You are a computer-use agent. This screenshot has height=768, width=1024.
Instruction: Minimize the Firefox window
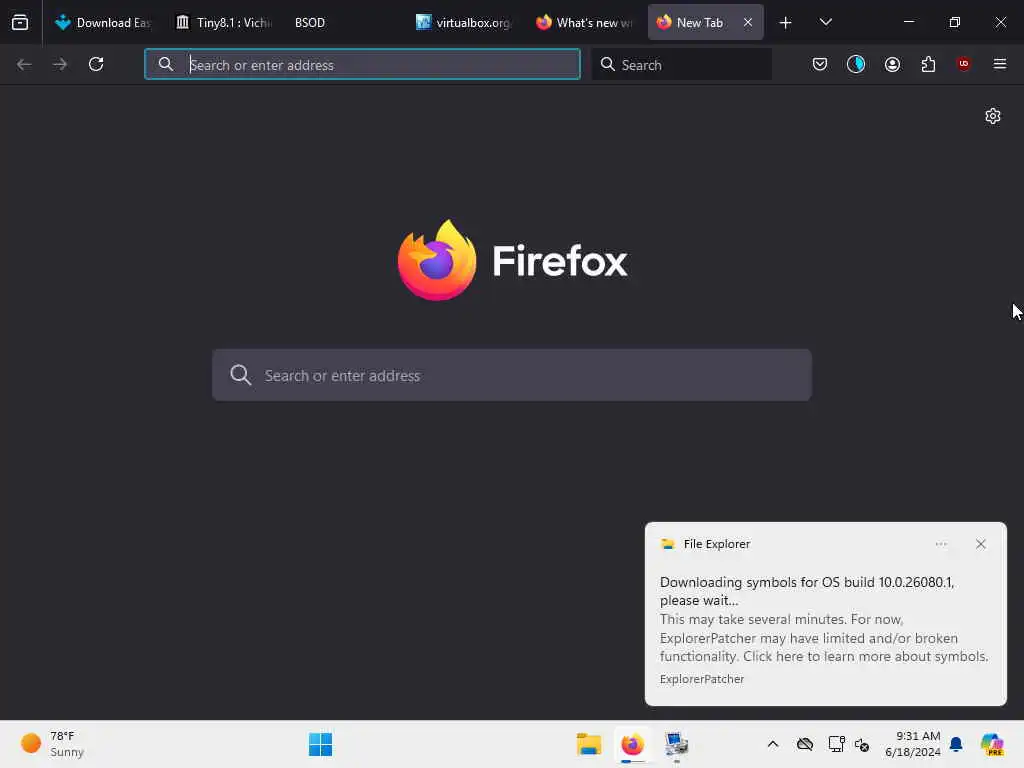[x=908, y=22]
